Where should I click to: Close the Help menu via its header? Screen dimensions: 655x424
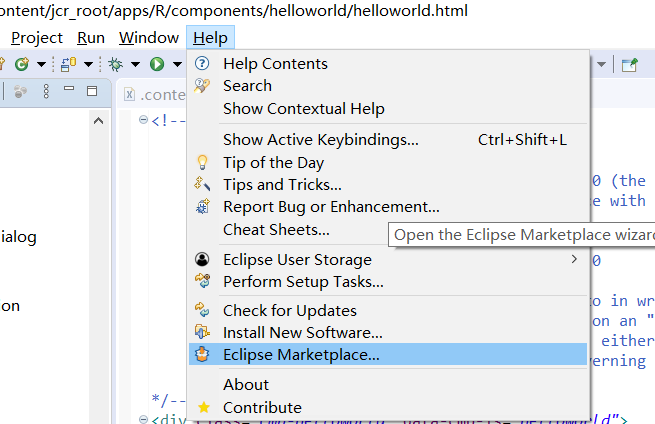[x=210, y=38]
